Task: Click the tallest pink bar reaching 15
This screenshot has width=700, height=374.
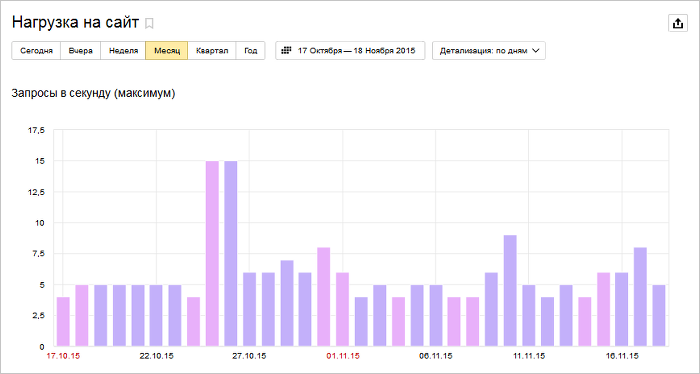Action: (x=212, y=253)
